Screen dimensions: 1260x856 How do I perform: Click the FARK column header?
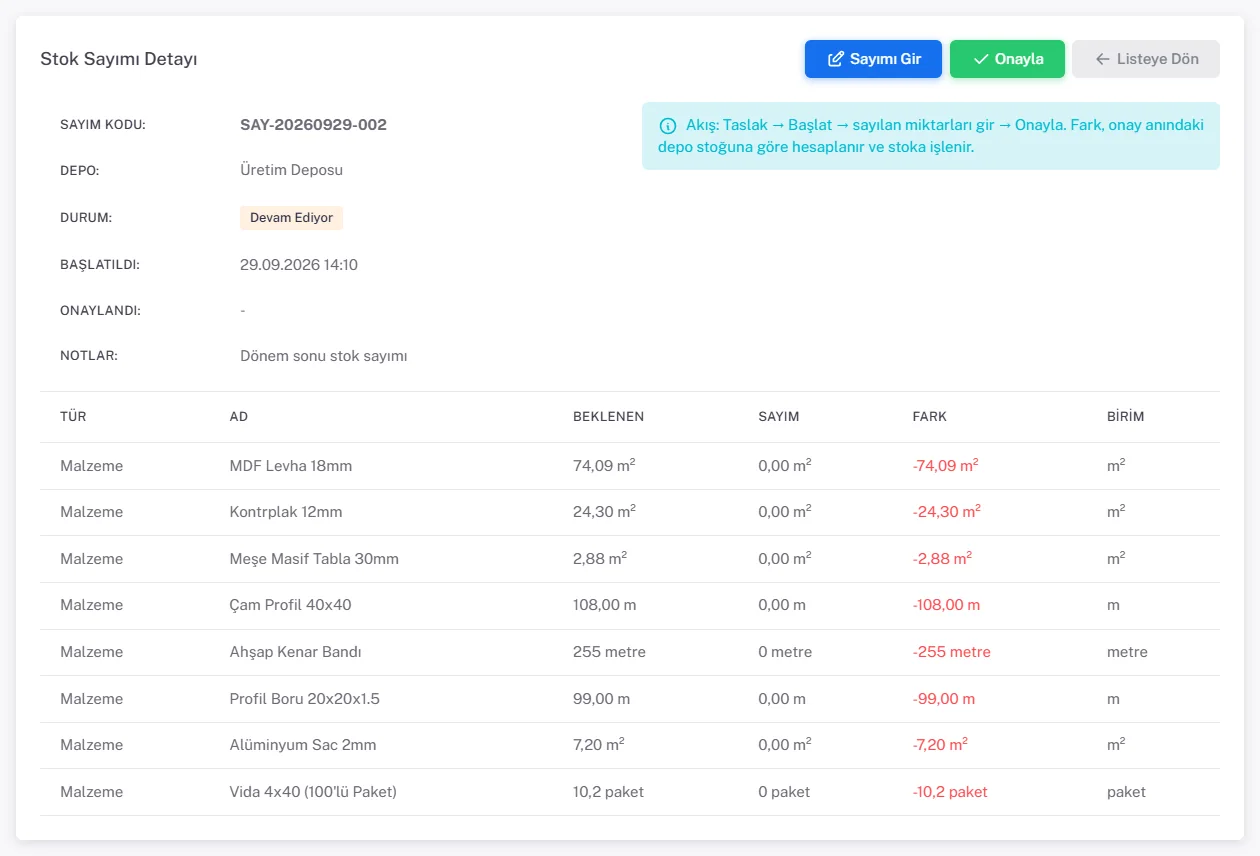(x=929, y=416)
